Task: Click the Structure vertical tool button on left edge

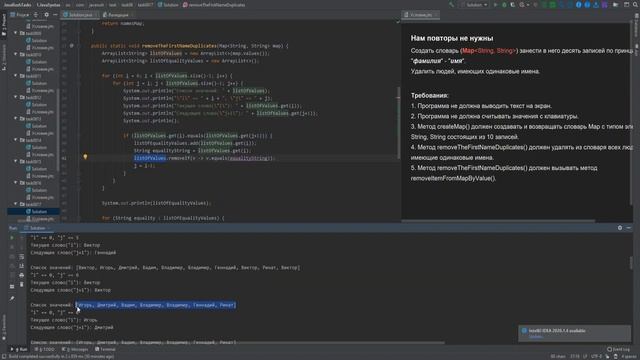Action: click(x=4, y=57)
